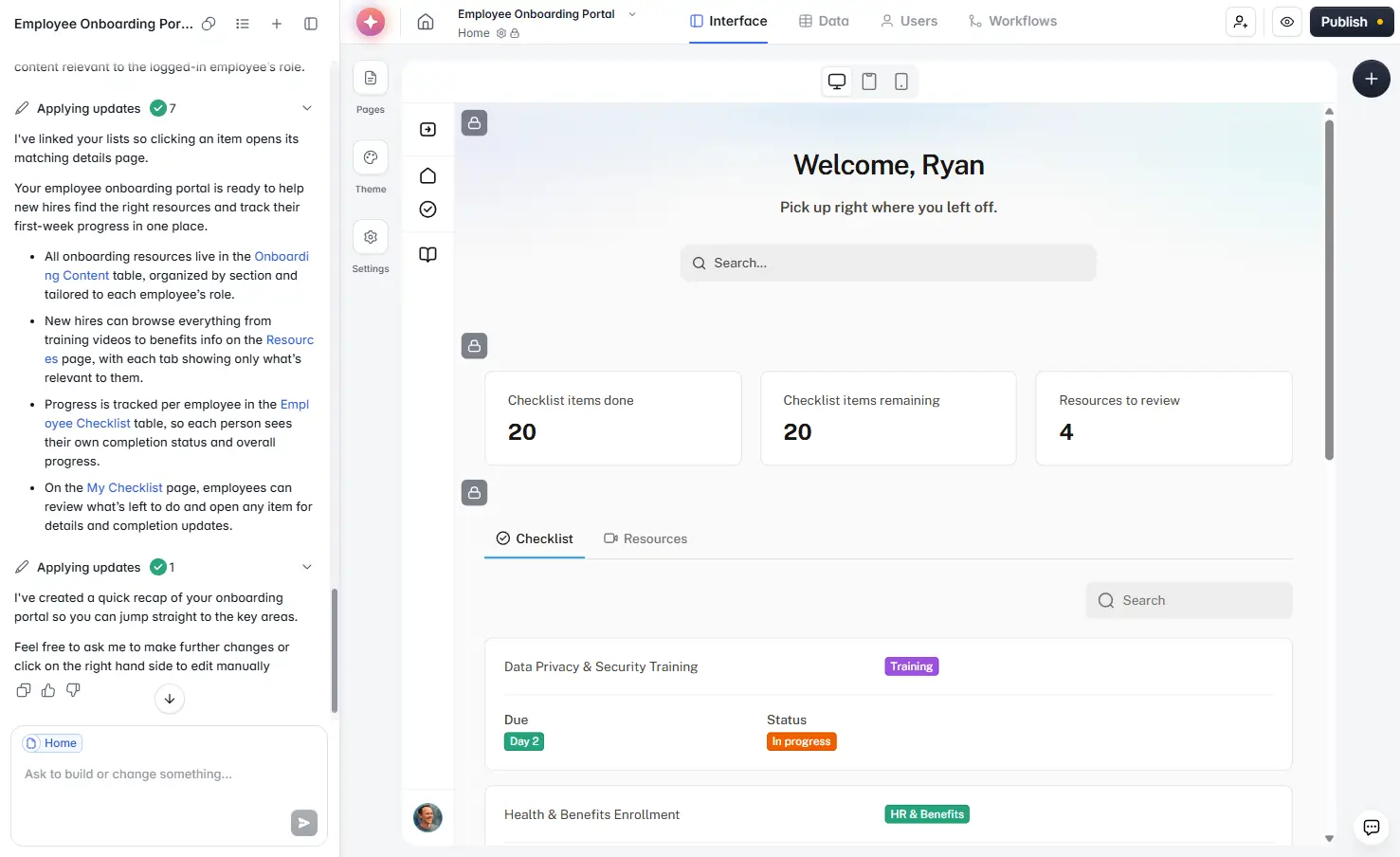
Task: Start a new chat with plus icon
Action: click(277, 24)
